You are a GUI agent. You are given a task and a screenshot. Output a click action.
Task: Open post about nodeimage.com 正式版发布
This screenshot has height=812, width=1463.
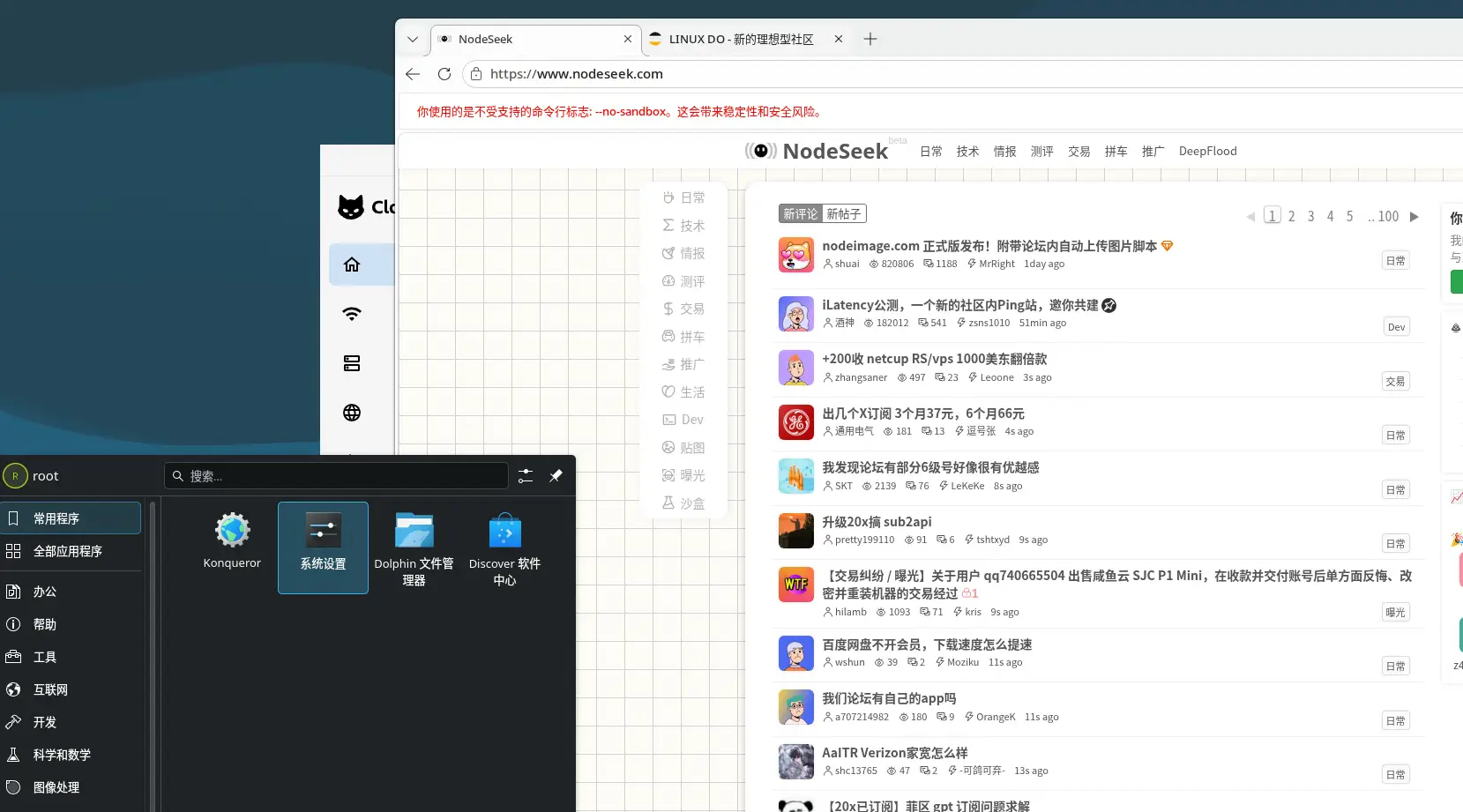click(989, 246)
